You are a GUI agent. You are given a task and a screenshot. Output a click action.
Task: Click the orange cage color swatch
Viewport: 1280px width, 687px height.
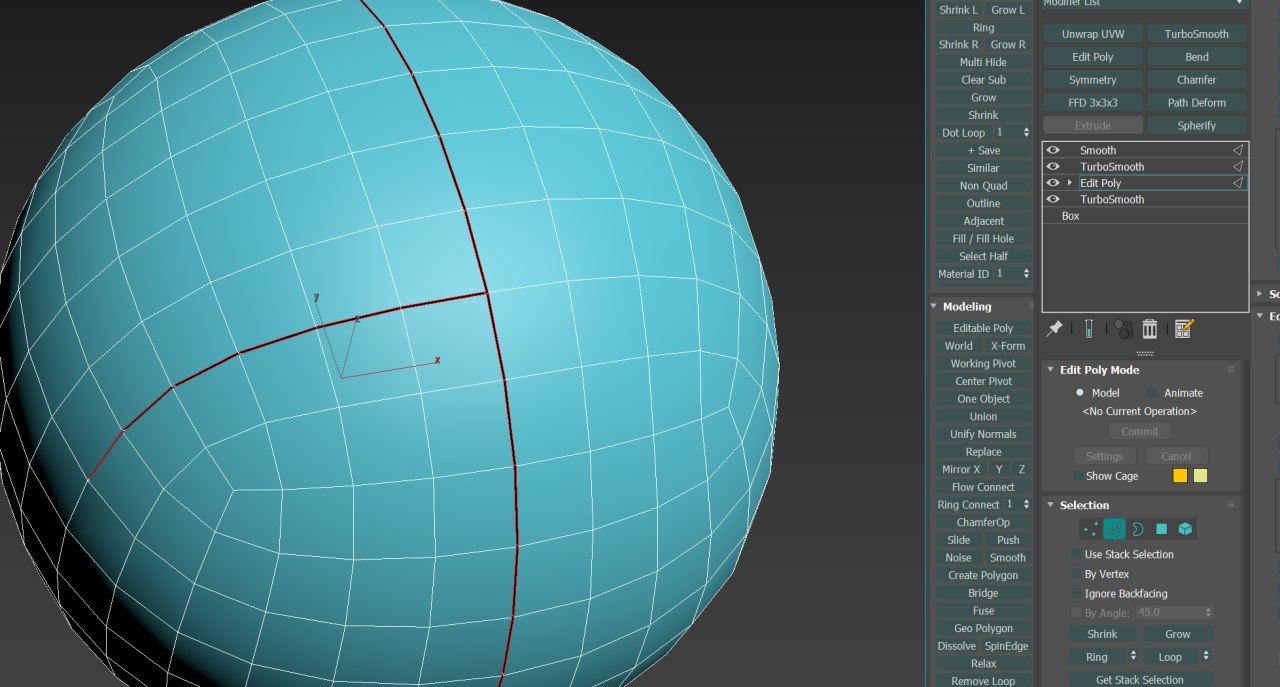(x=1180, y=476)
